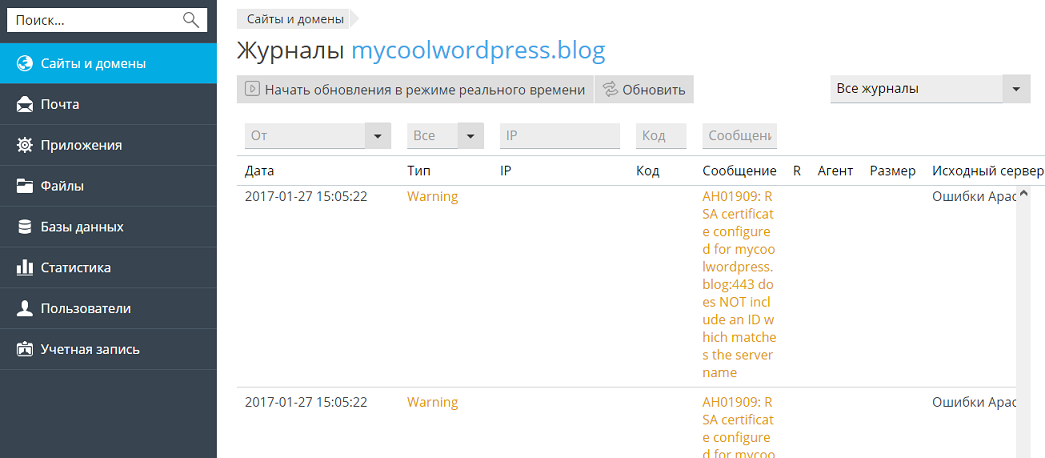Click the R column header

click(796, 171)
